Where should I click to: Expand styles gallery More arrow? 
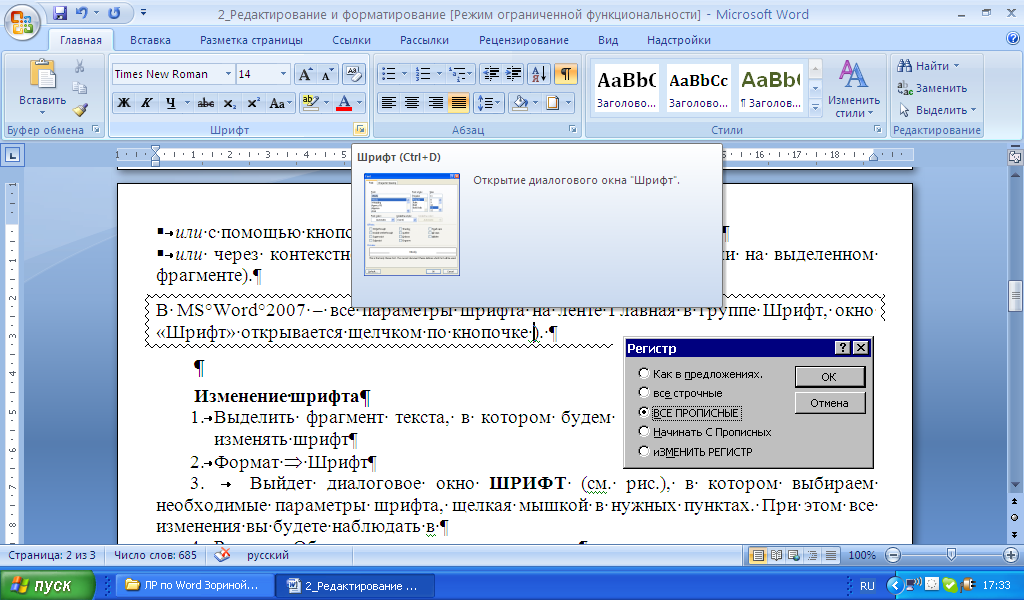point(815,109)
